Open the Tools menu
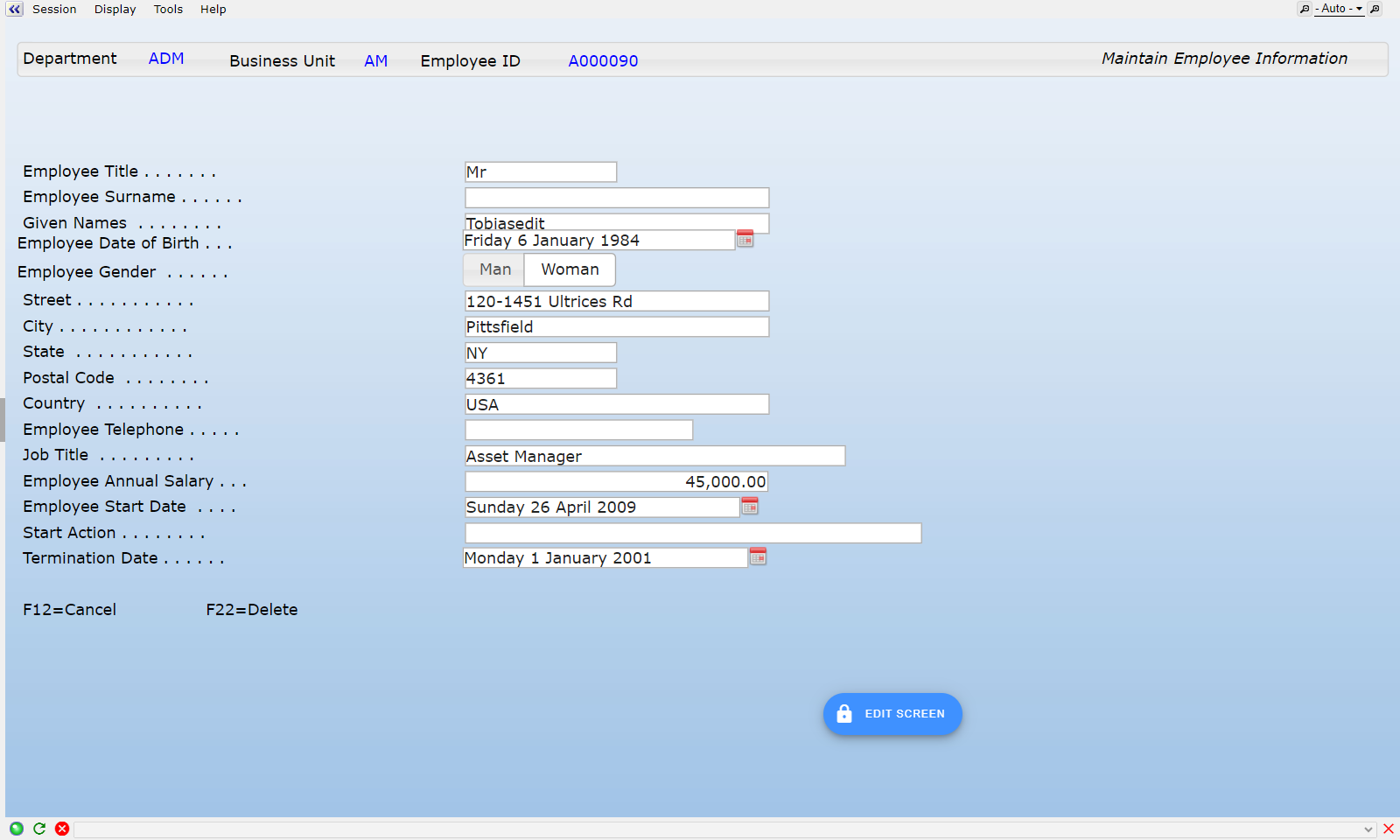 (x=168, y=9)
